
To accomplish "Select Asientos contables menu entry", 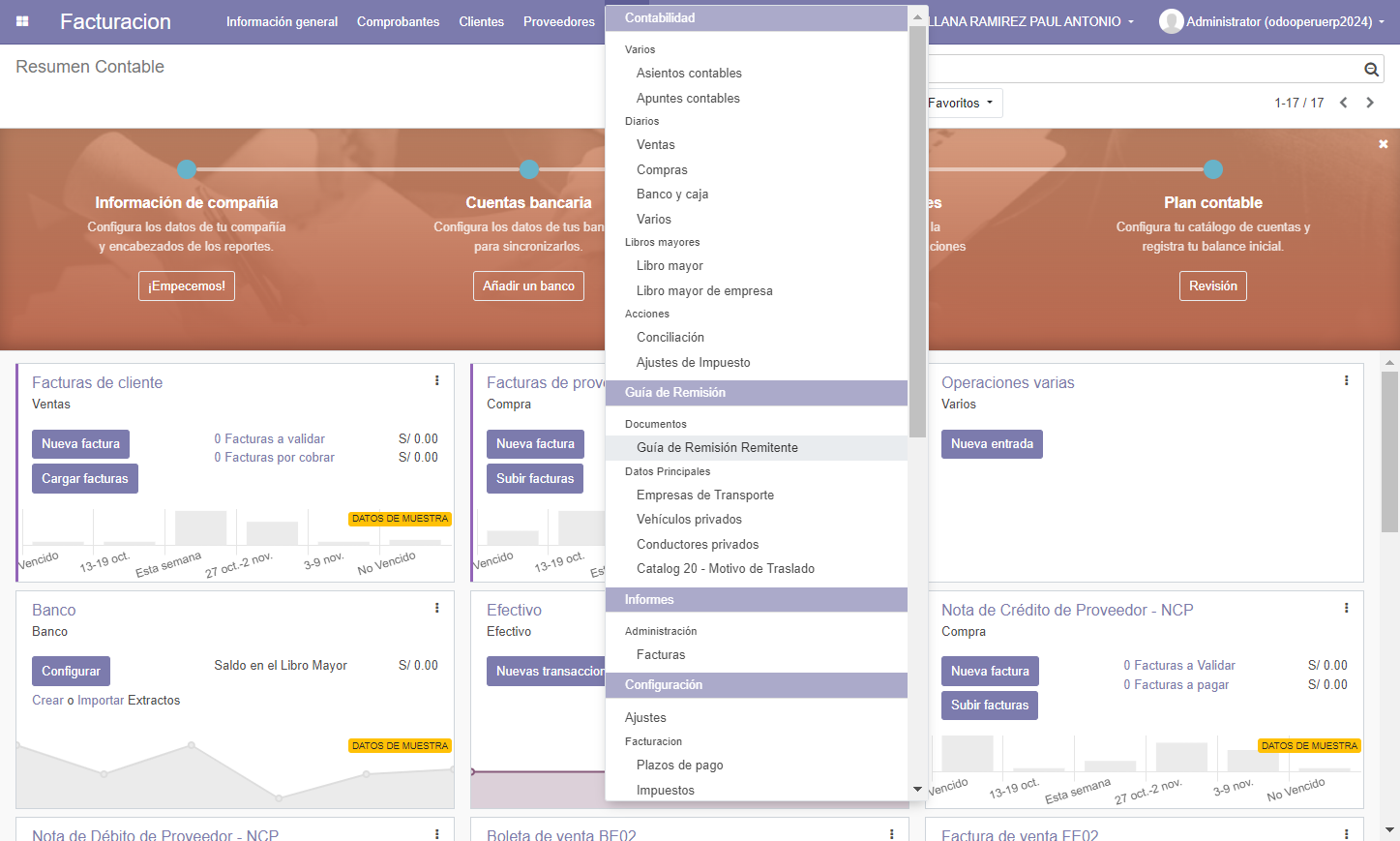I will click(757, 73).
